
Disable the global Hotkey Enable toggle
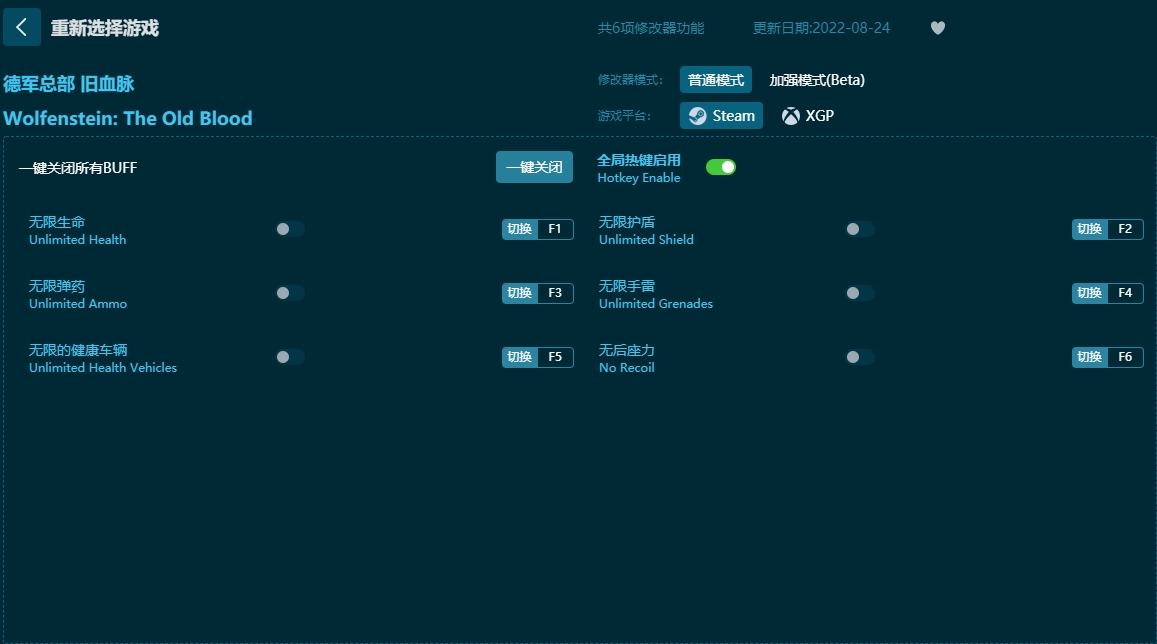pos(721,167)
